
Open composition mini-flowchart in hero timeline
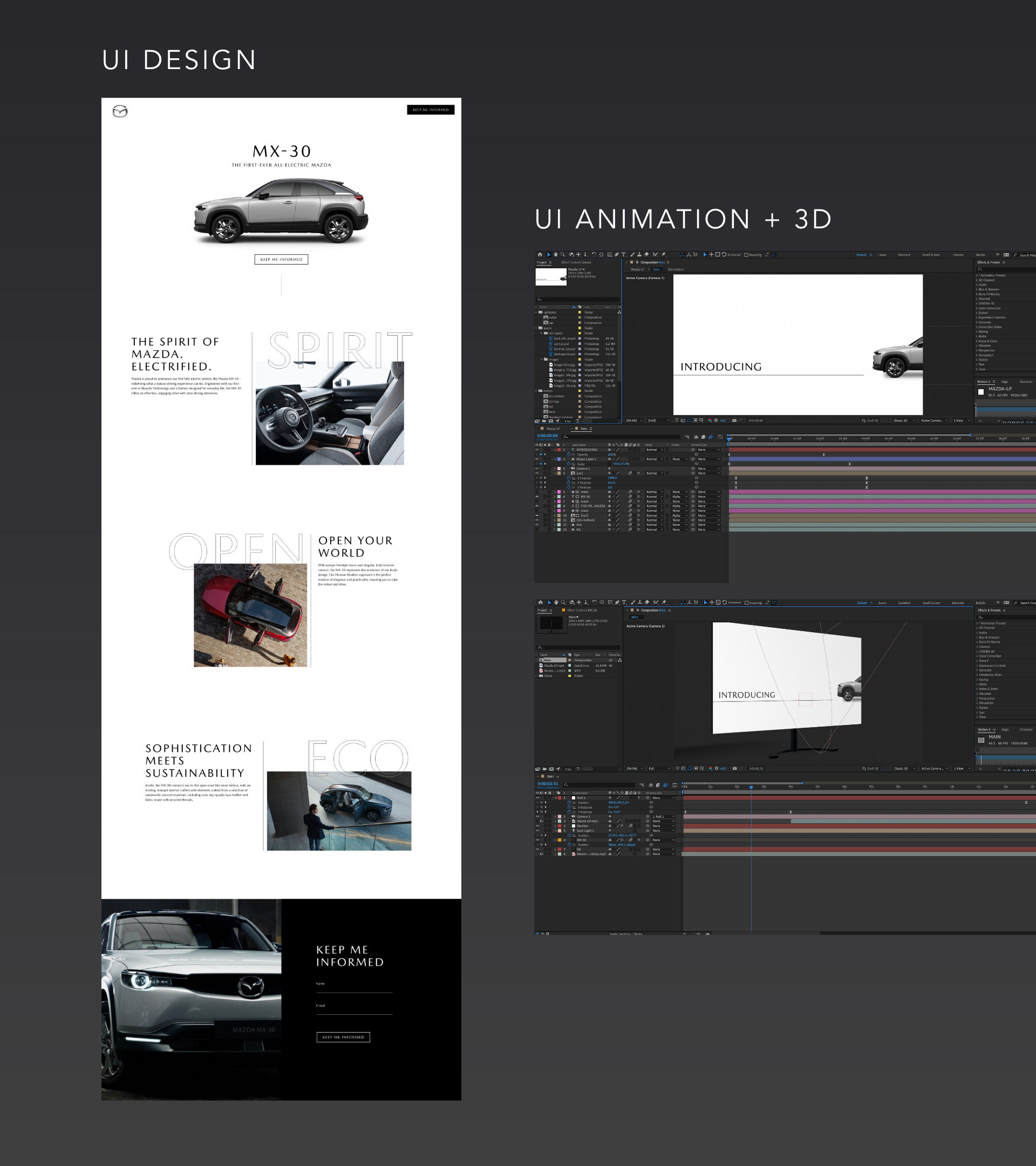[x=687, y=437]
